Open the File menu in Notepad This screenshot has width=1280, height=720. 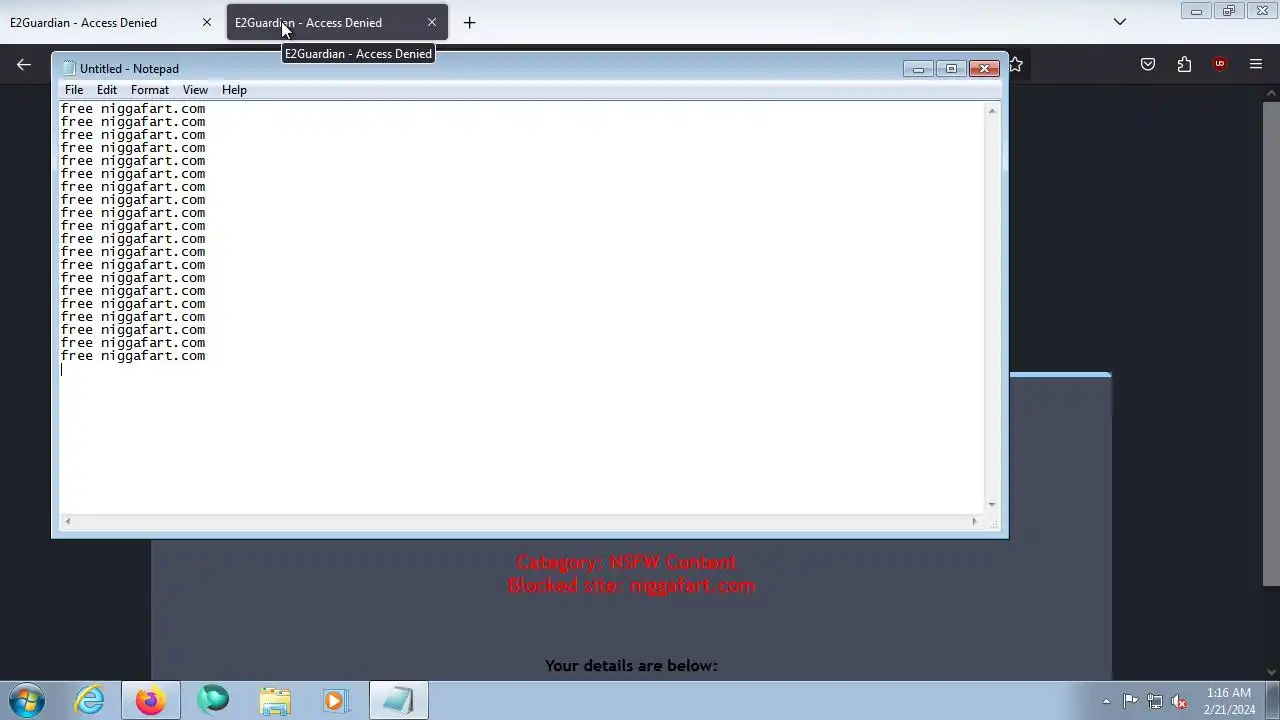pyautogui.click(x=74, y=90)
